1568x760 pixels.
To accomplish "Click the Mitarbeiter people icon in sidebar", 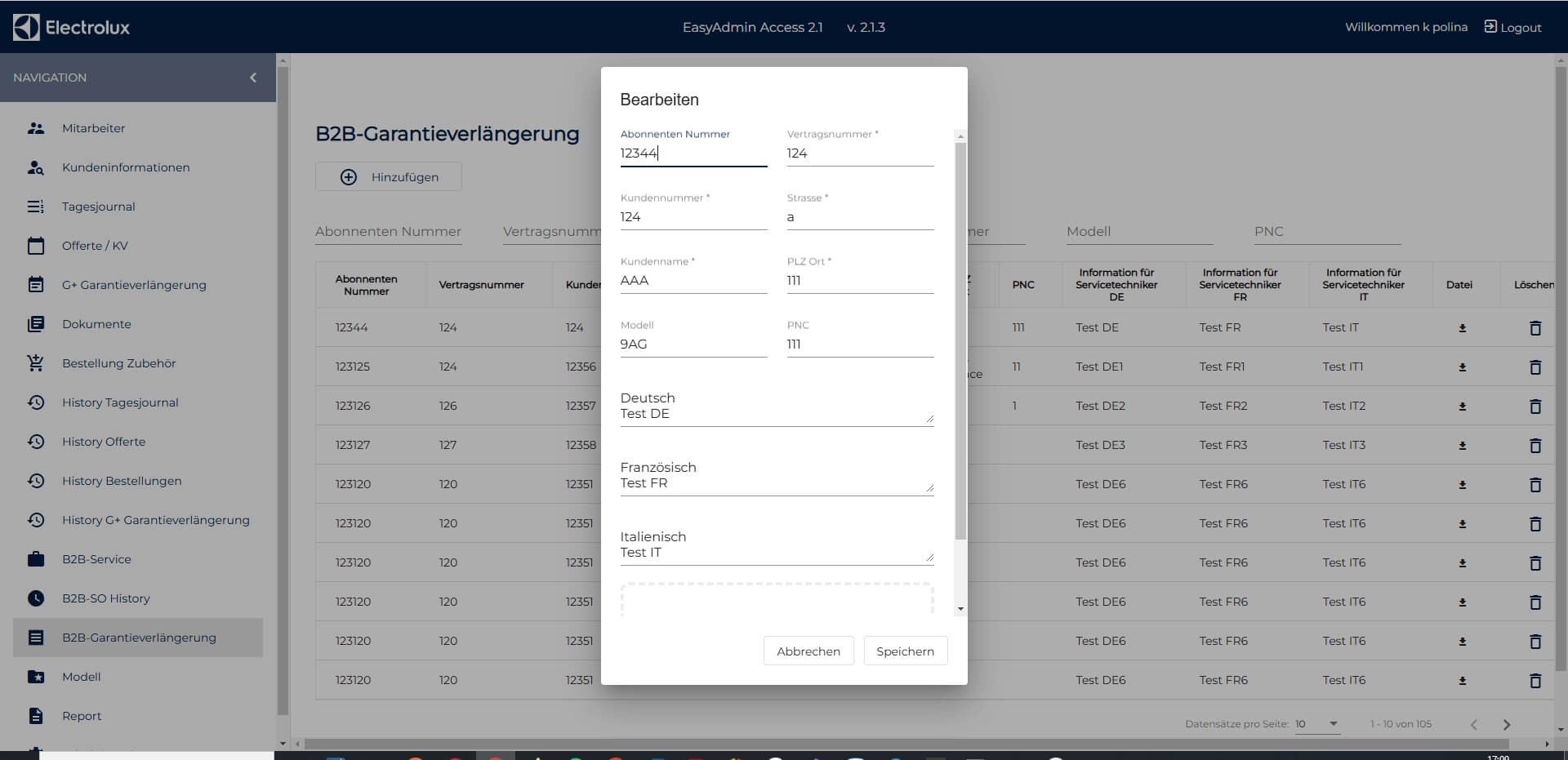I will click(36, 128).
